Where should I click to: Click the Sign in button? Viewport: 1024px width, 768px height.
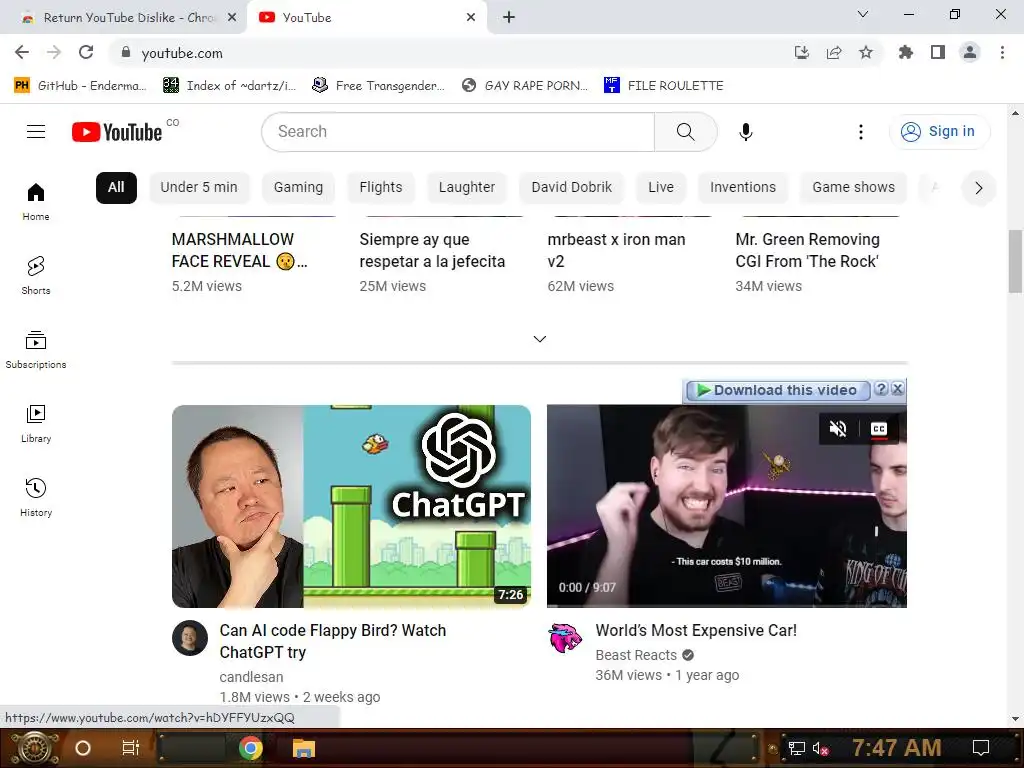(x=939, y=132)
